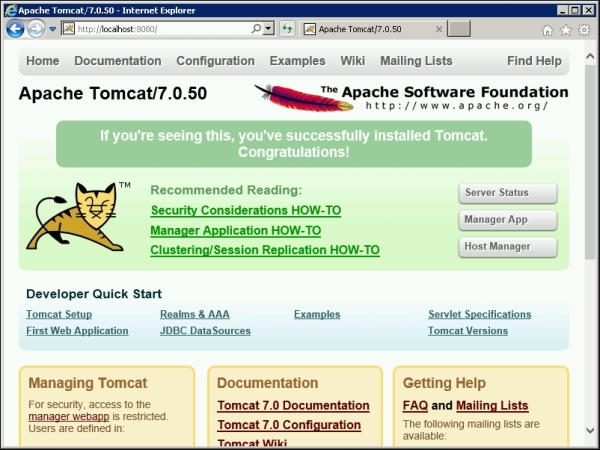The width and height of the screenshot is (600, 450).
Task: Click the Getting Help heading
Action: pos(444,383)
